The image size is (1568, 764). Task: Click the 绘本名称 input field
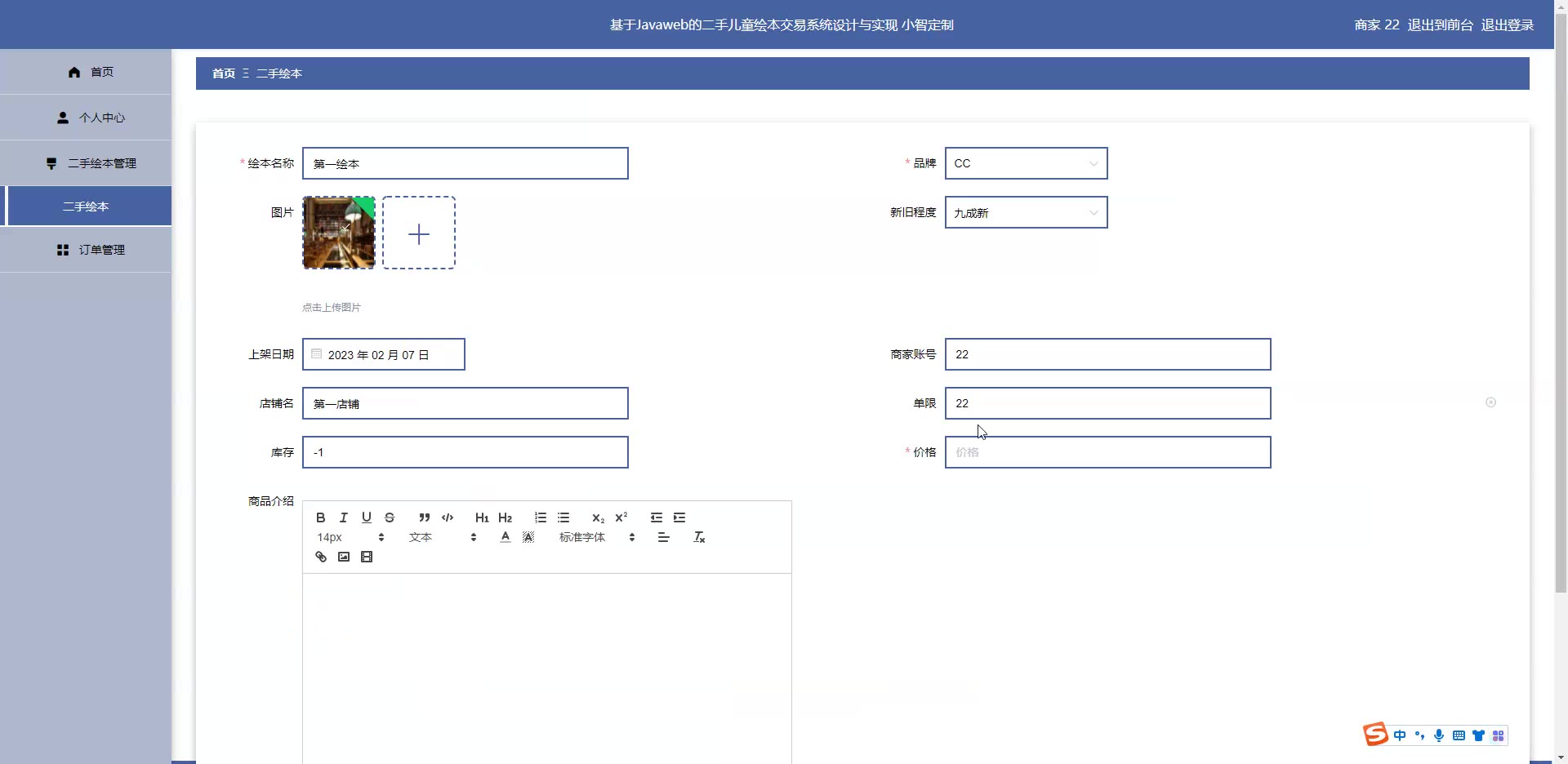465,163
